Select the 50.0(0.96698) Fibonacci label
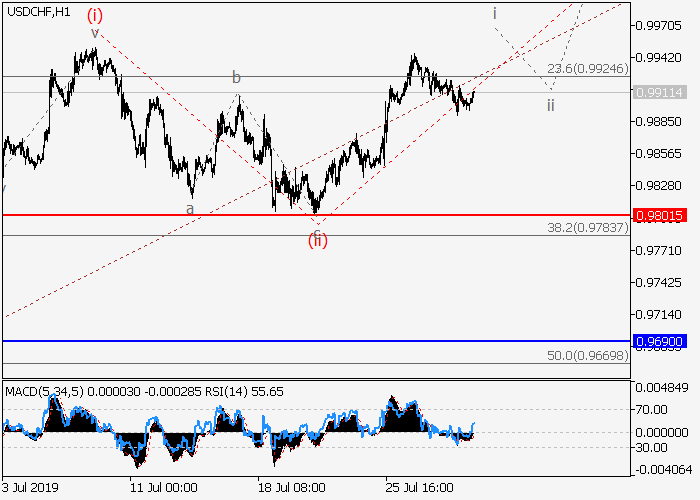The width and height of the screenshot is (700, 500). [587, 355]
